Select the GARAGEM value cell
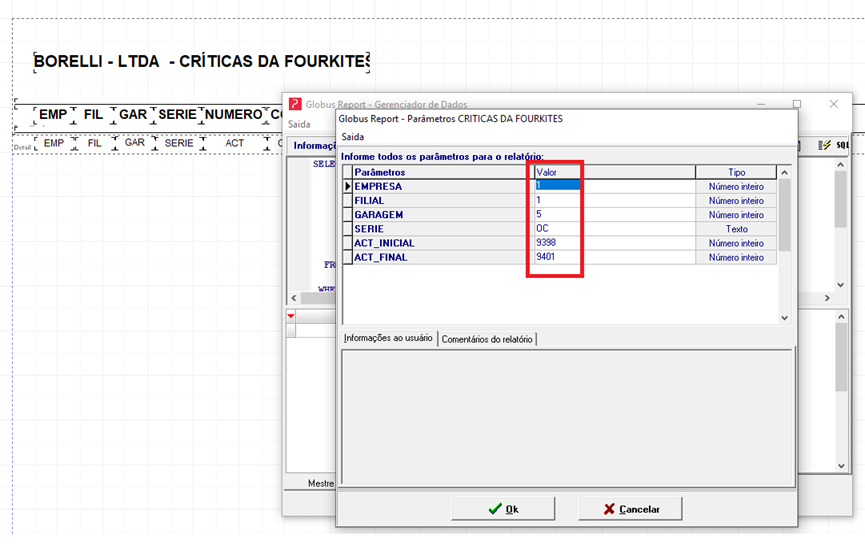Image resolution: width=865 pixels, height=552 pixels. coord(615,215)
